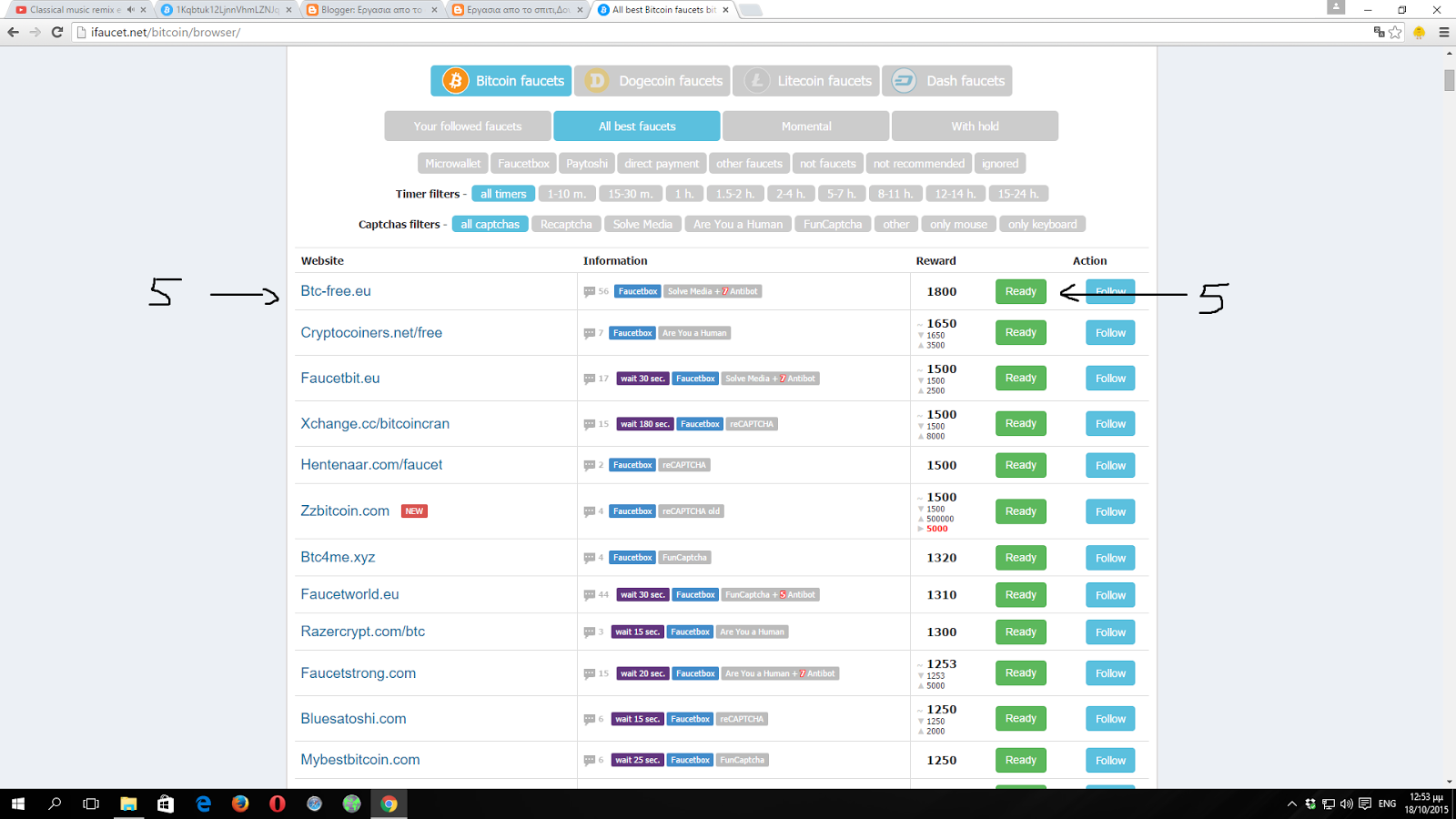
Task: Follow the Mybestbitcoin.com faucet
Action: click(1110, 761)
